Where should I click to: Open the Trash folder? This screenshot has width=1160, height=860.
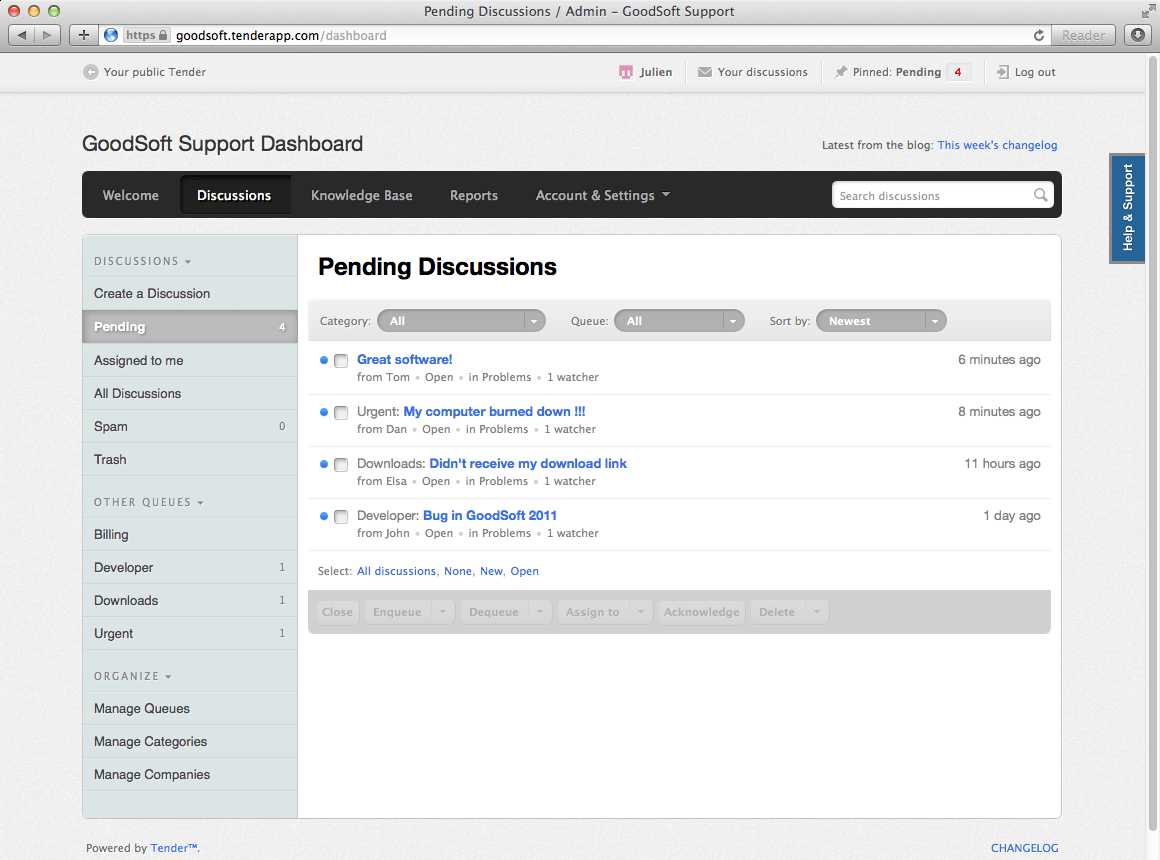pyautogui.click(x=190, y=459)
